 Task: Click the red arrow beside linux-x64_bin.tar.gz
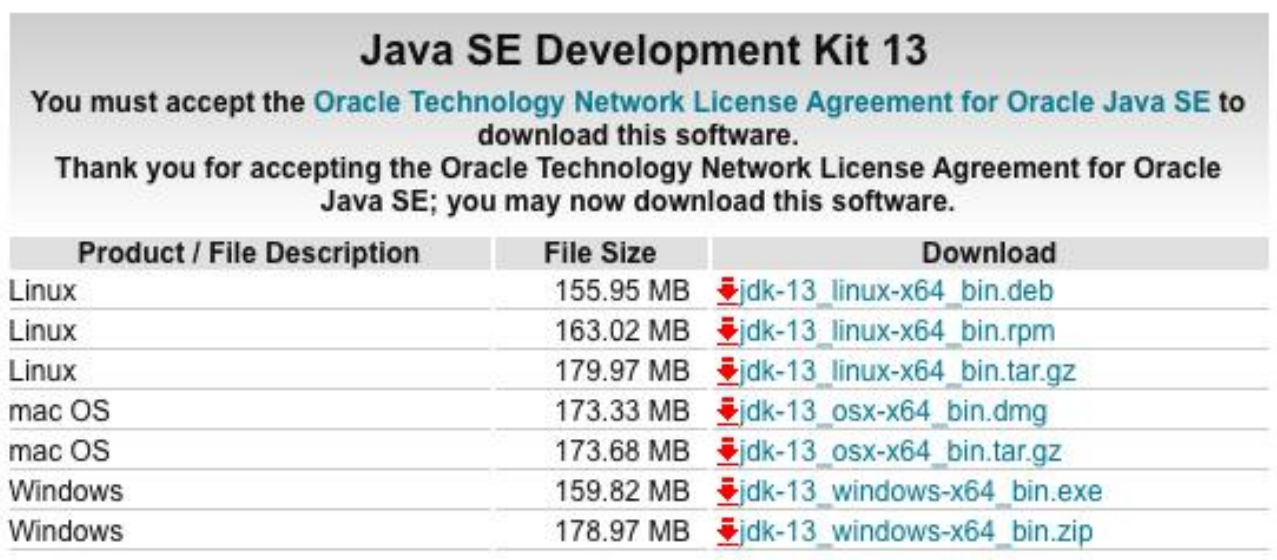point(727,370)
